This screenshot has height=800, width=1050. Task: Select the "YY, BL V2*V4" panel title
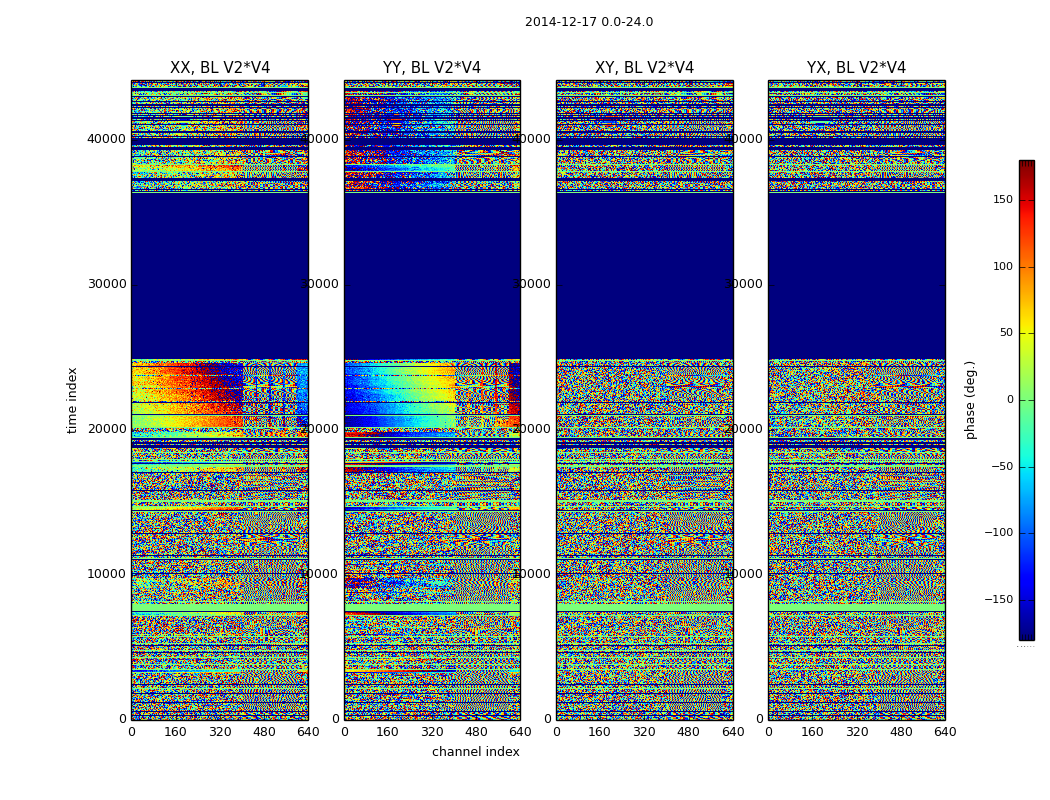[432, 68]
